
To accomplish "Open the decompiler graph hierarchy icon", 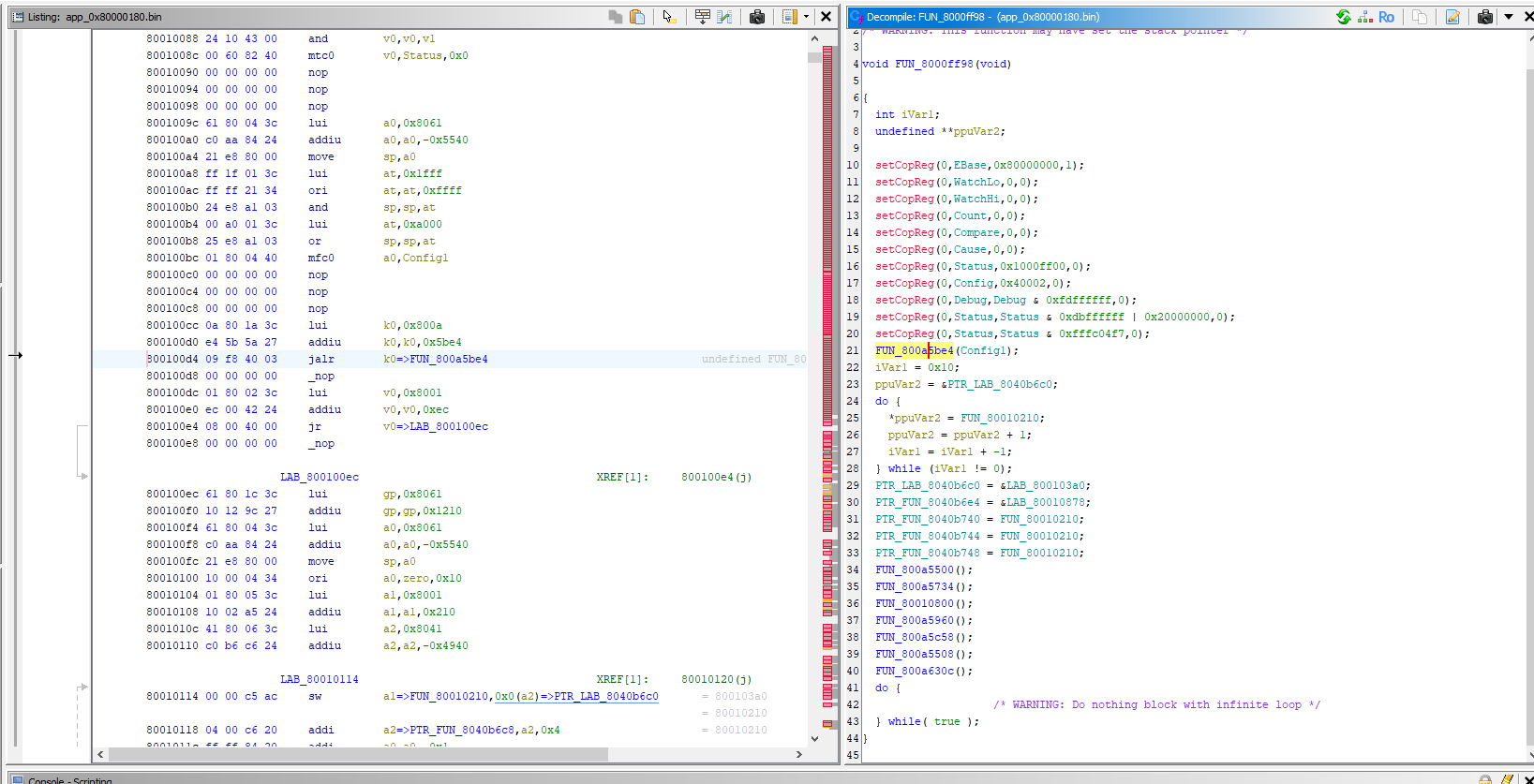I will [1364, 17].
